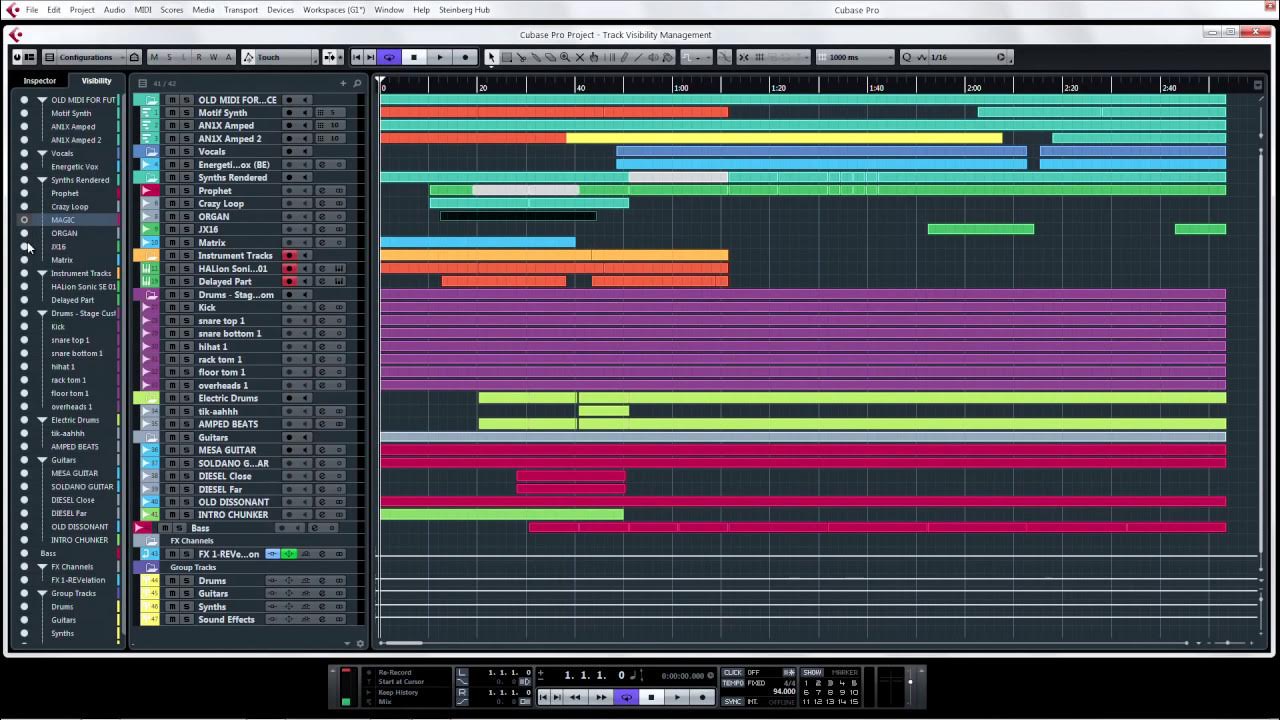The width and height of the screenshot is (1280, 720).
Task: Collapse Instrument Tracks in Visibility list
Action: [x=42, y=273]
